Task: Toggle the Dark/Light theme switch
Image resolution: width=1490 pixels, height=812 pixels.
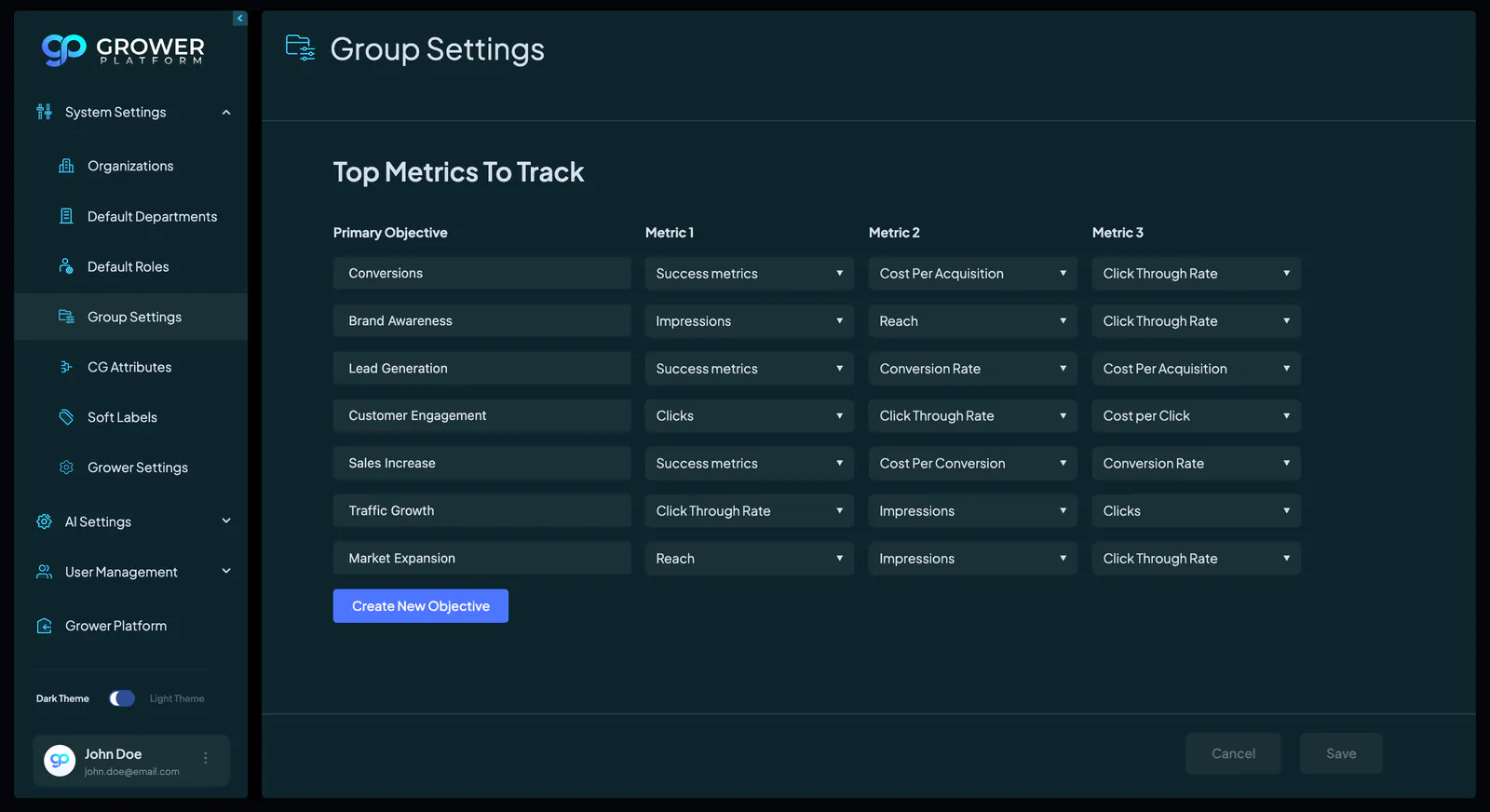Action: click(122, 698)
